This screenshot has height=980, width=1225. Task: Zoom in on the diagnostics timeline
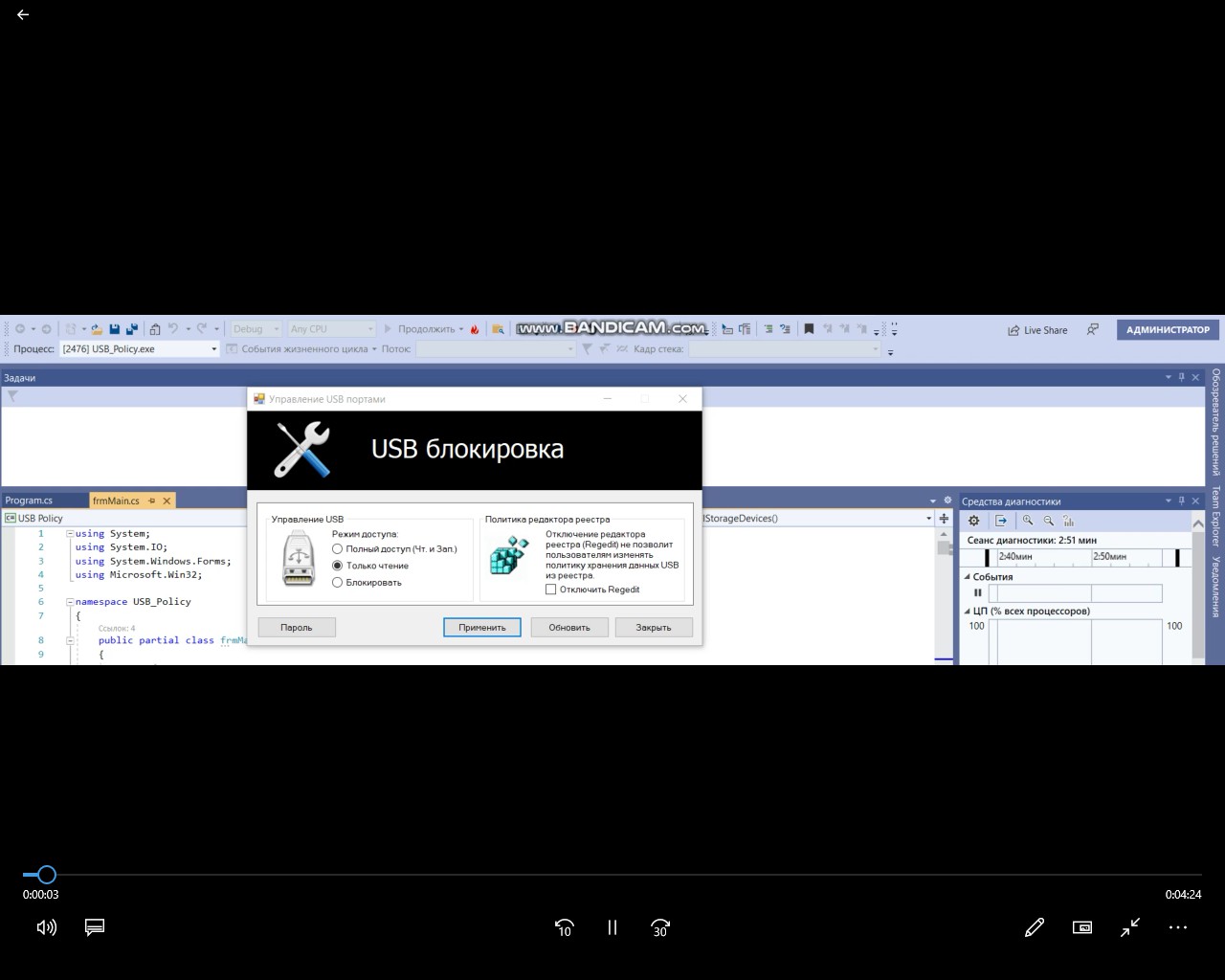[1028, 521]
